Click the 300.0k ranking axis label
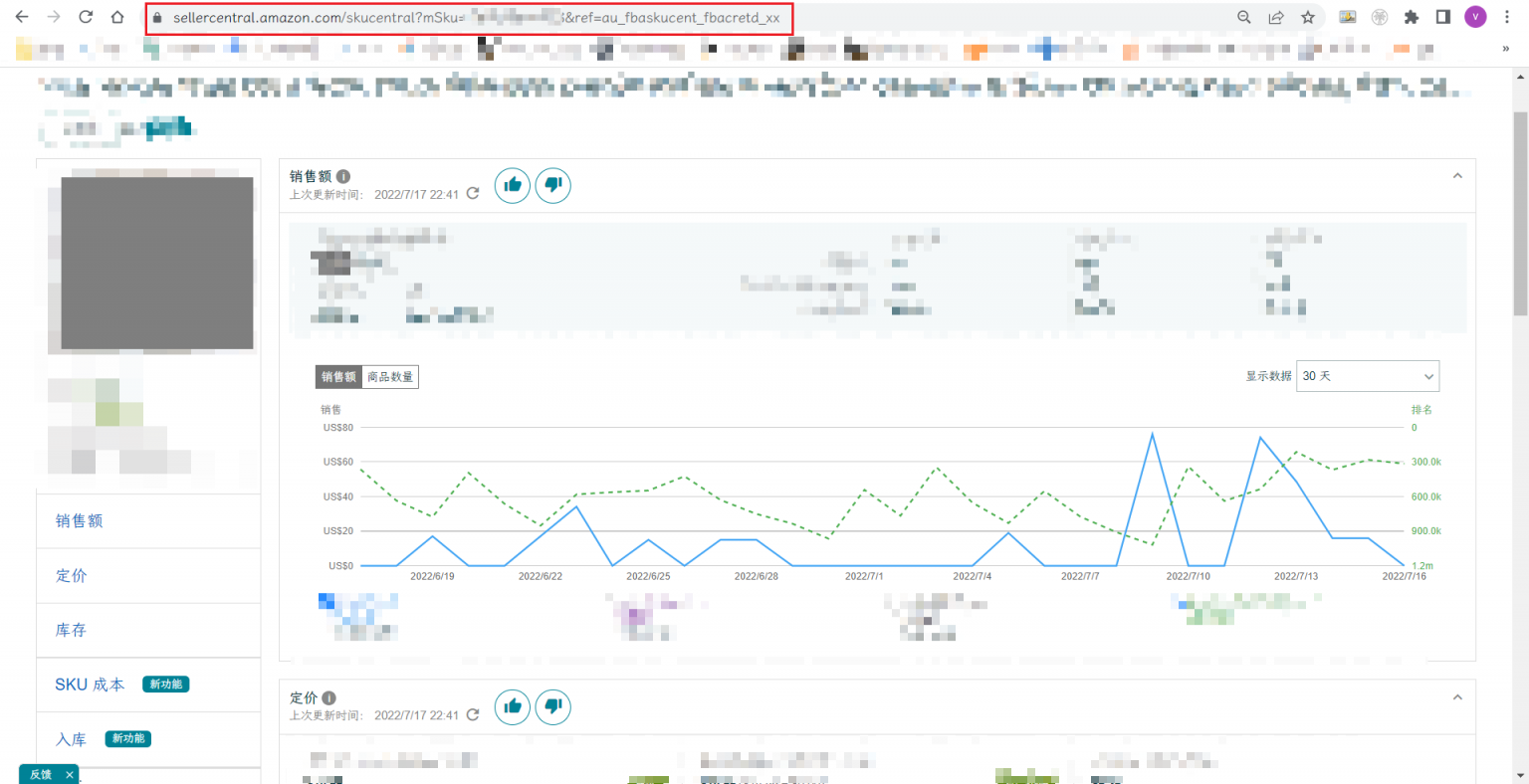The width and height of the screenshot is (1529, 784). (1426, 462)
